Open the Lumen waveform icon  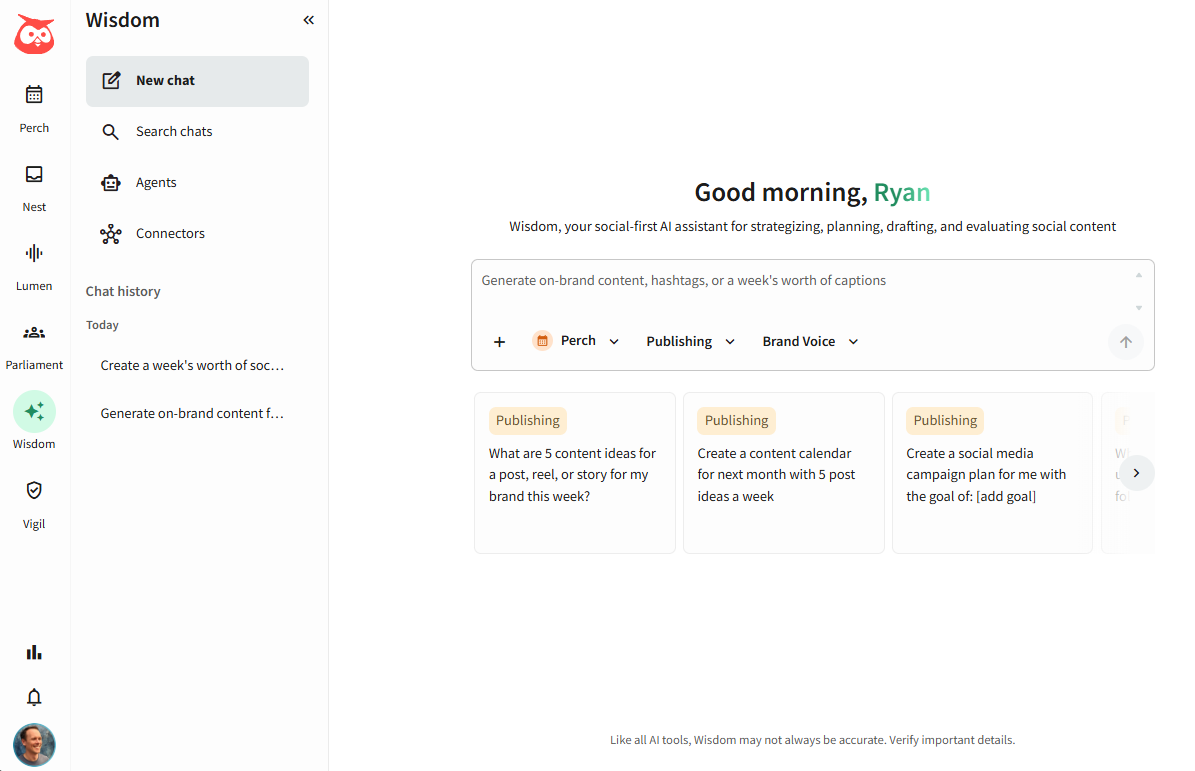[x=34, y=253]
